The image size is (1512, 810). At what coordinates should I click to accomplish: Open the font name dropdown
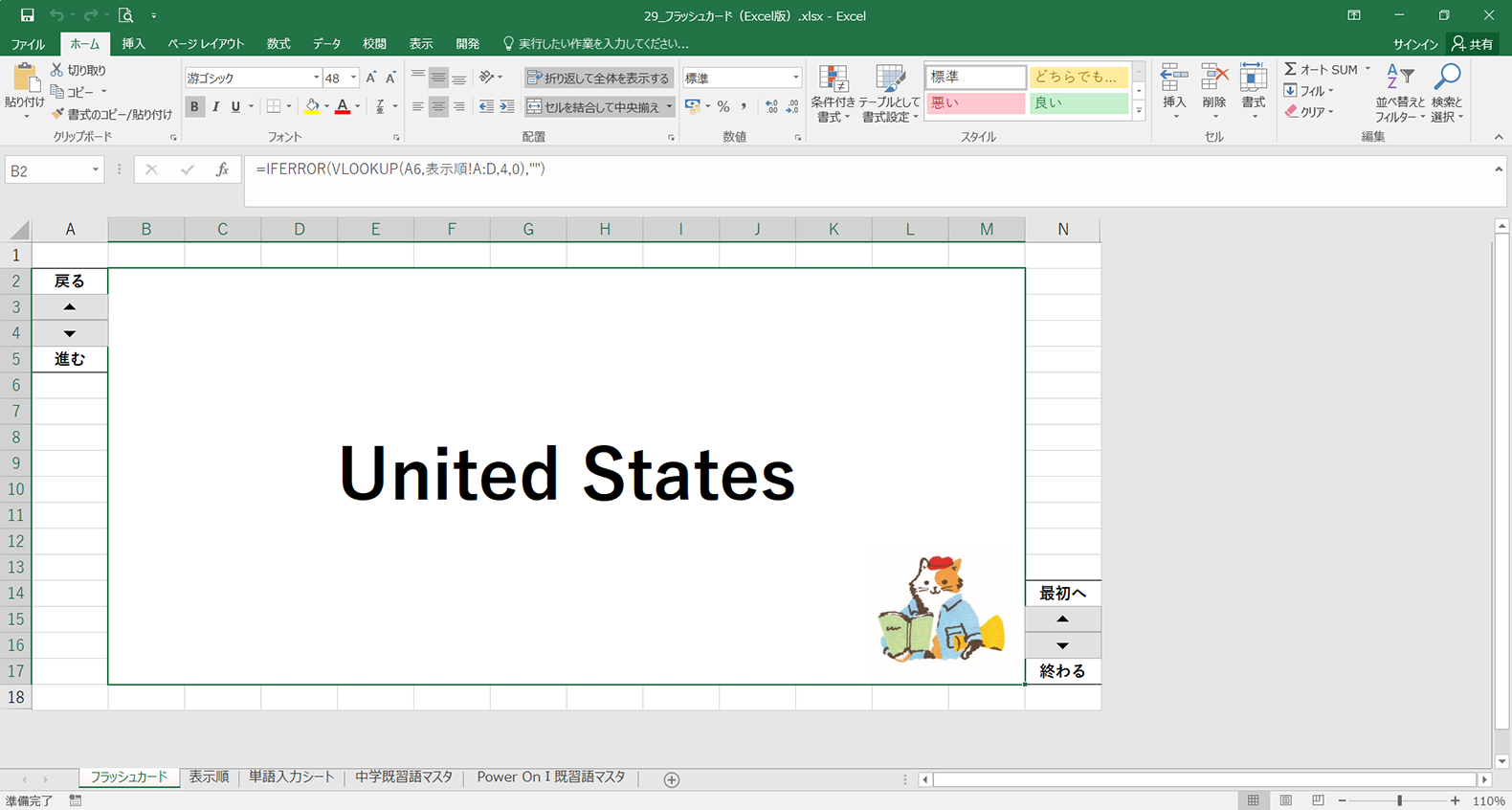(x=316, y=78)
